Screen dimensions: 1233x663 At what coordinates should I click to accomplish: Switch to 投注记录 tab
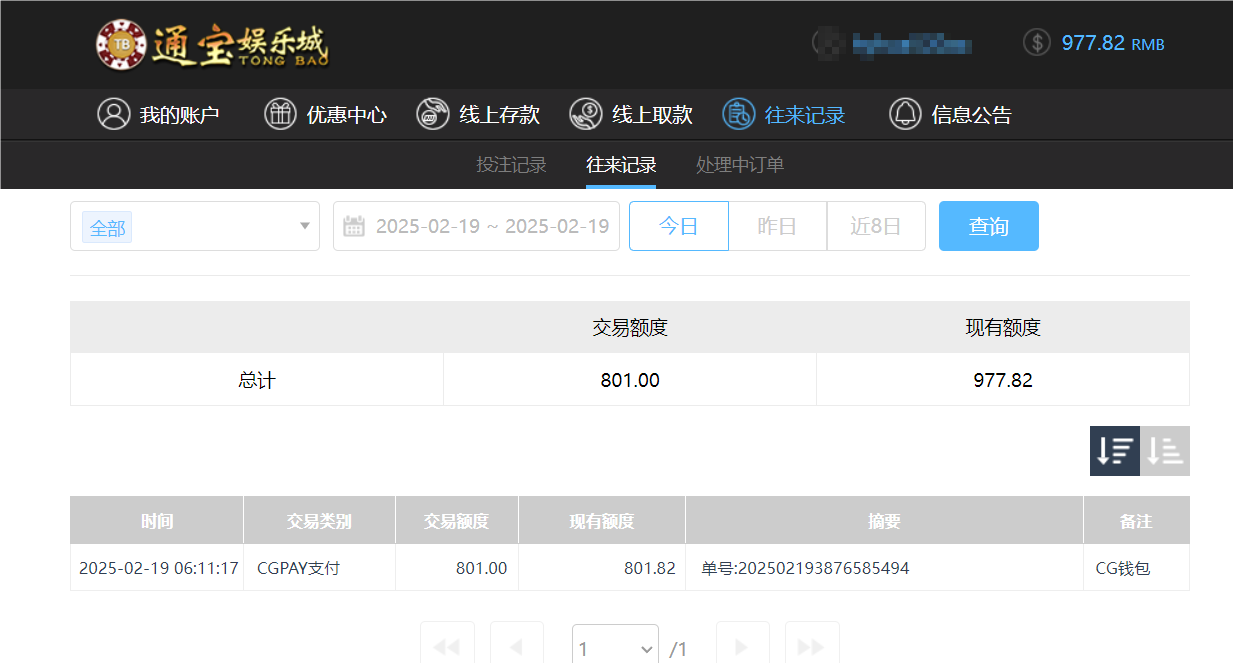click(511, 165)
